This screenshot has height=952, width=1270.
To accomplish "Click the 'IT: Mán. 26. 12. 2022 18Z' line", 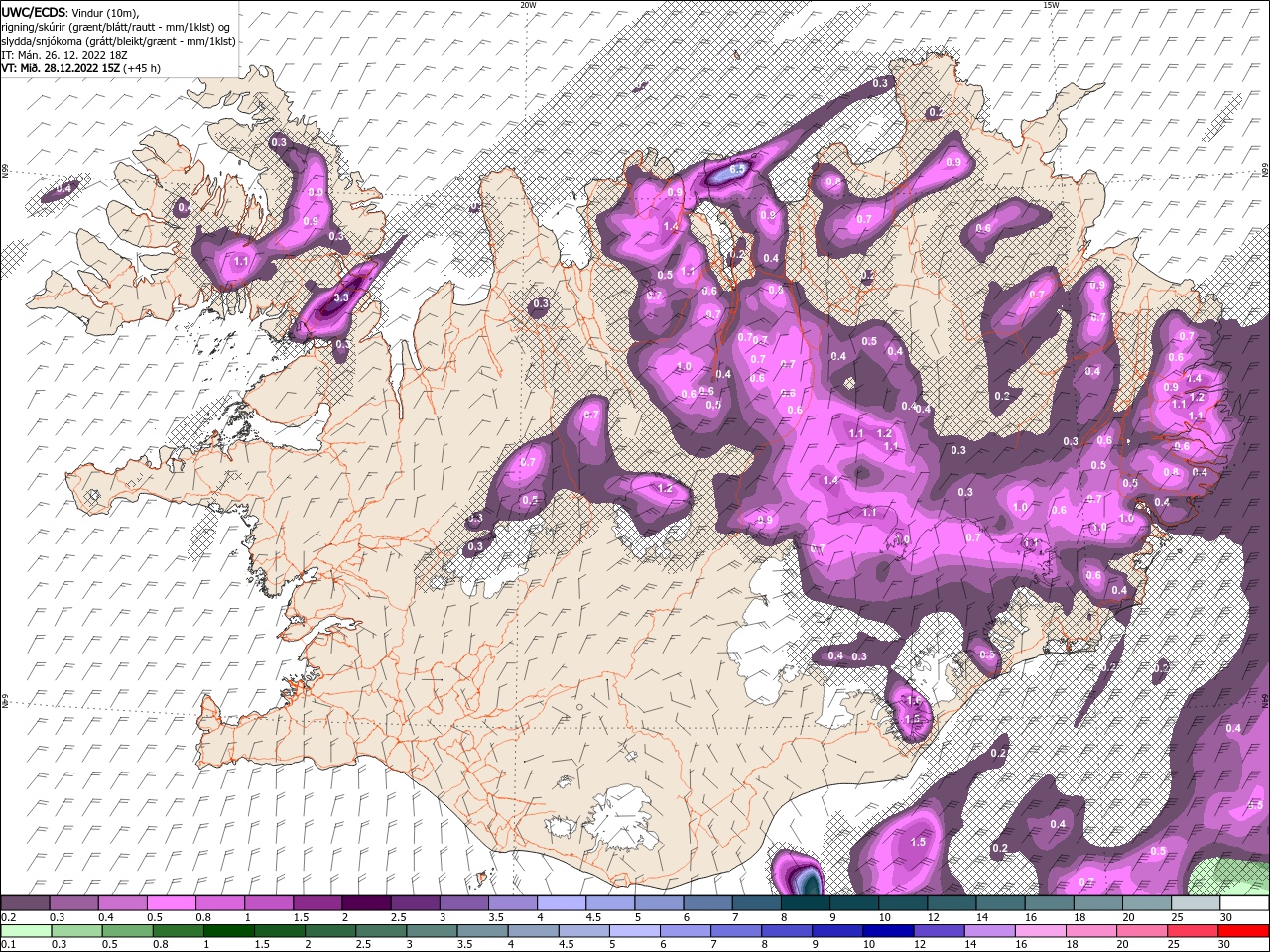I will pyautogui.click(x=65, y=55).
